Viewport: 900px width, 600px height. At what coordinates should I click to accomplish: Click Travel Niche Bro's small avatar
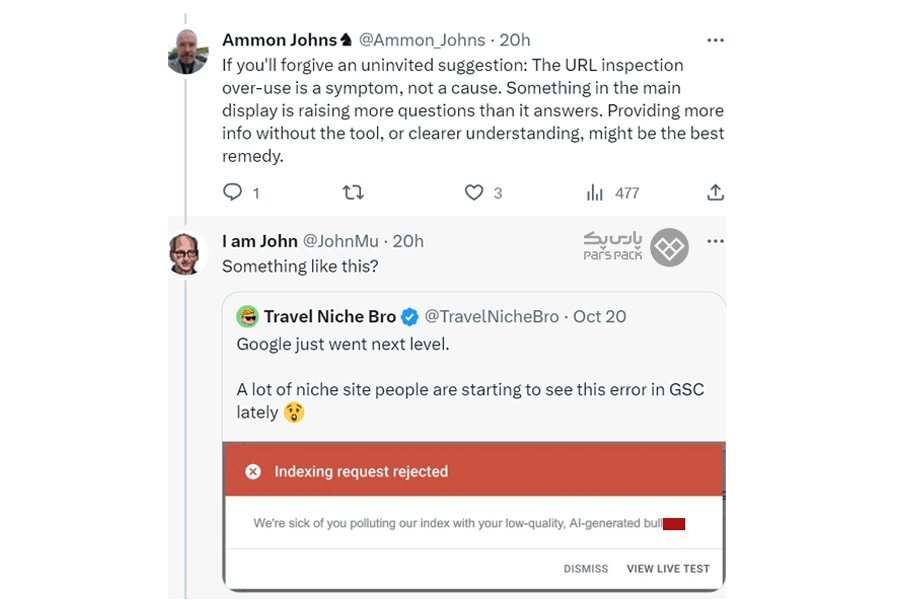247,317
